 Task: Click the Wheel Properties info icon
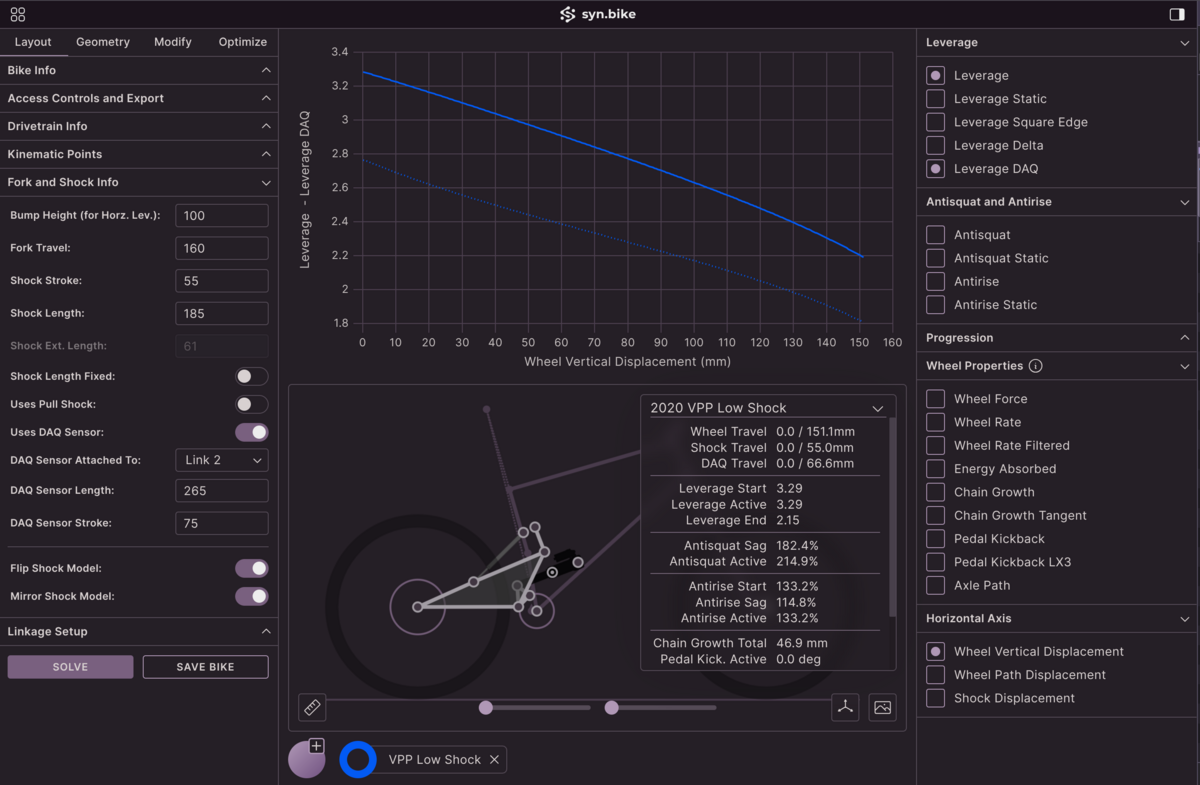(x=1035, y=366)
